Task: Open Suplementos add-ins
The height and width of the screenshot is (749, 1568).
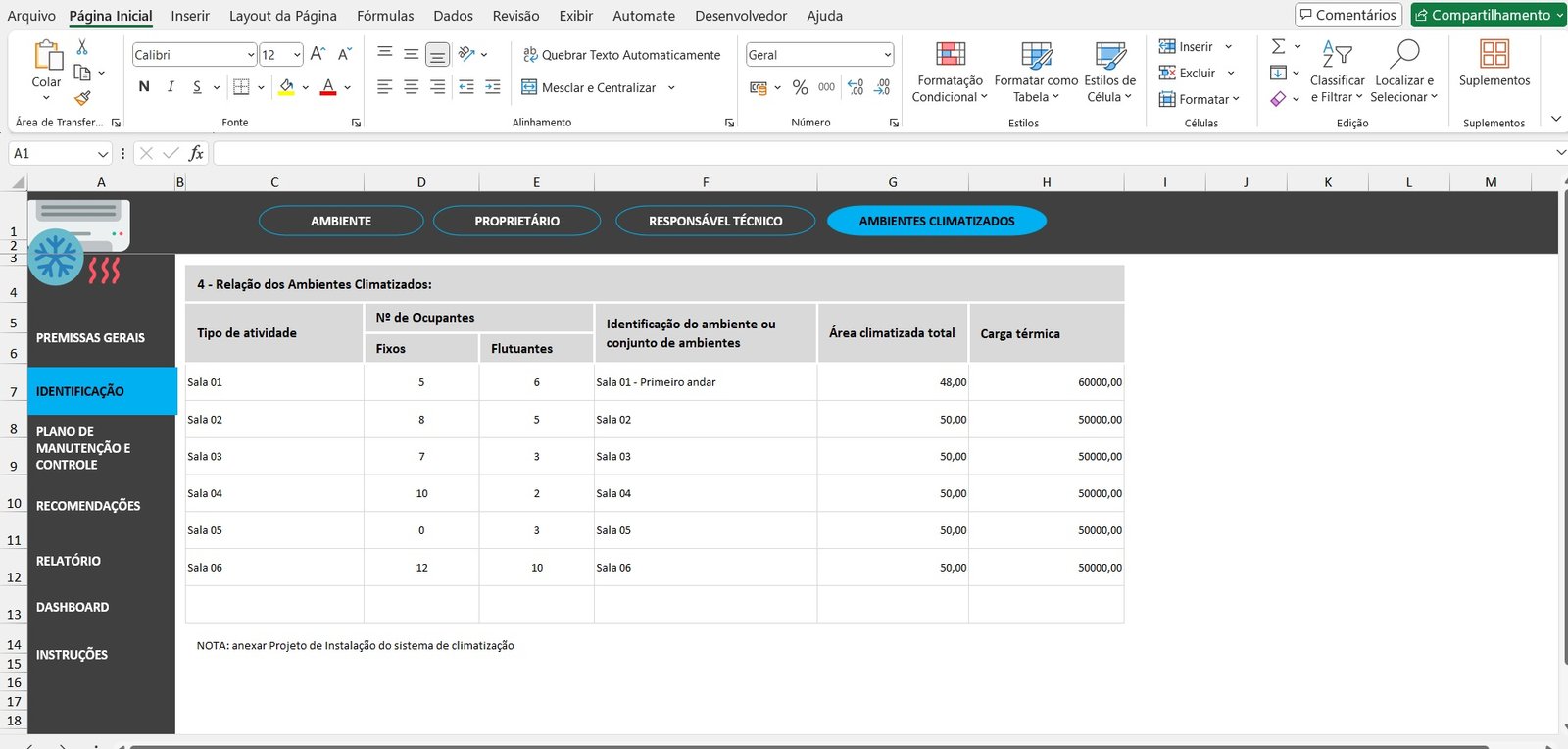Action: tap(1494, 63)
